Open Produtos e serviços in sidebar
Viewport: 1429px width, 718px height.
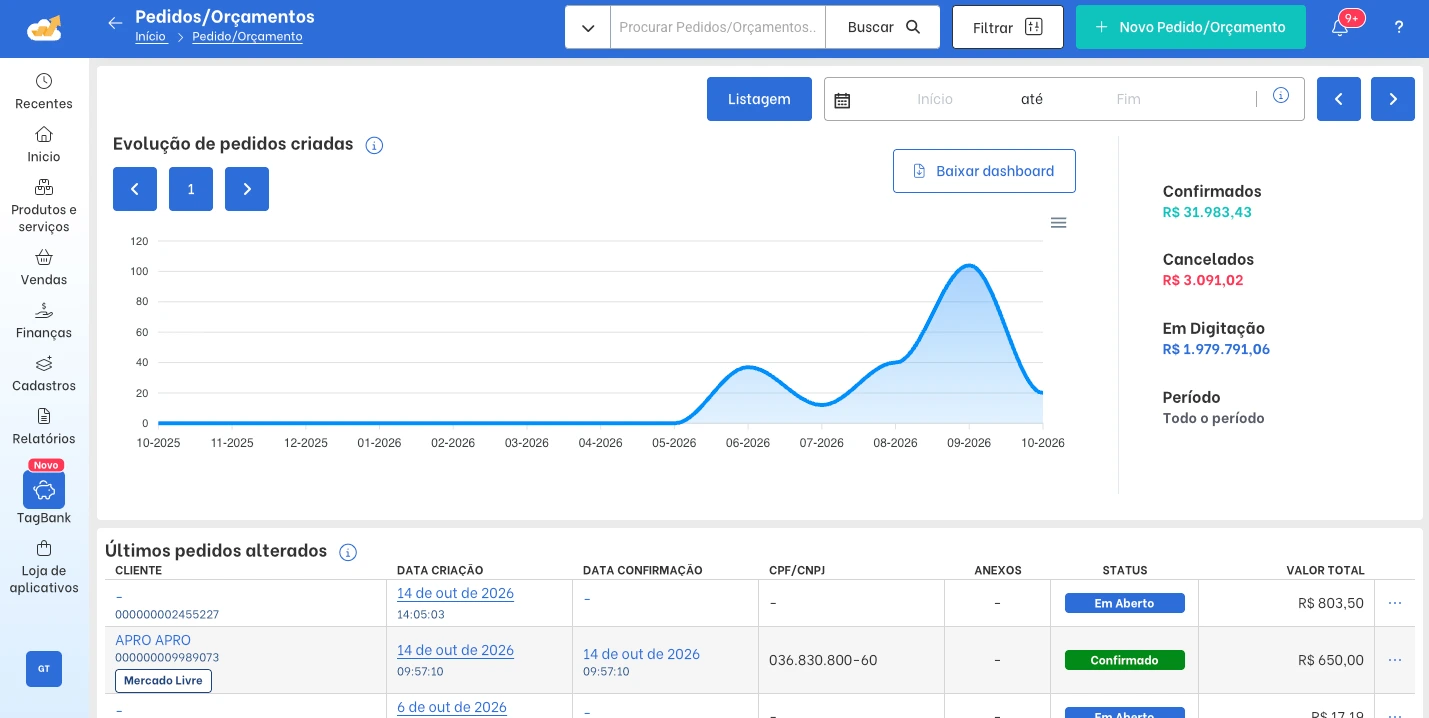coord(44,206)
